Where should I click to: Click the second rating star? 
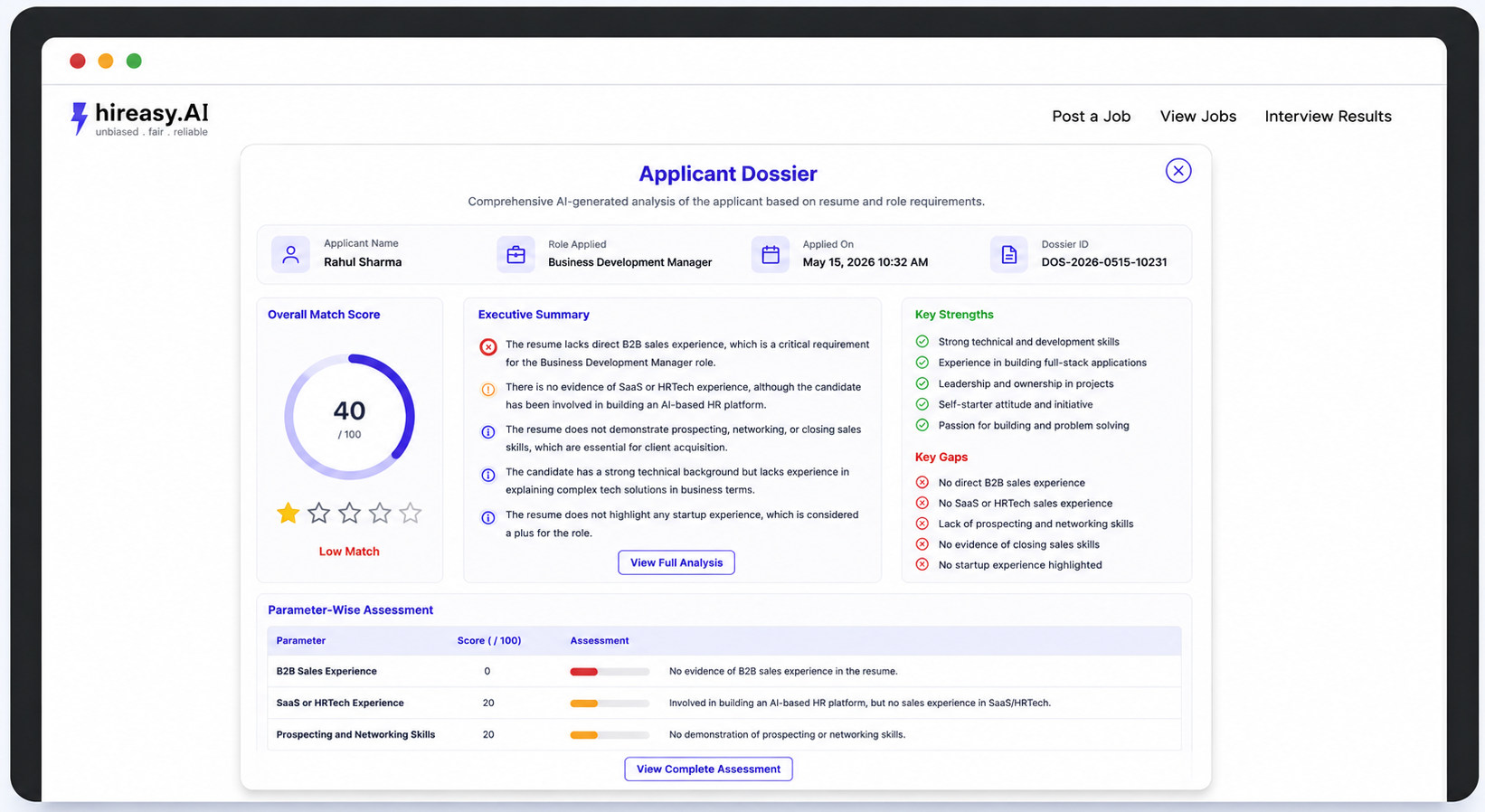[x=318, y=514]
